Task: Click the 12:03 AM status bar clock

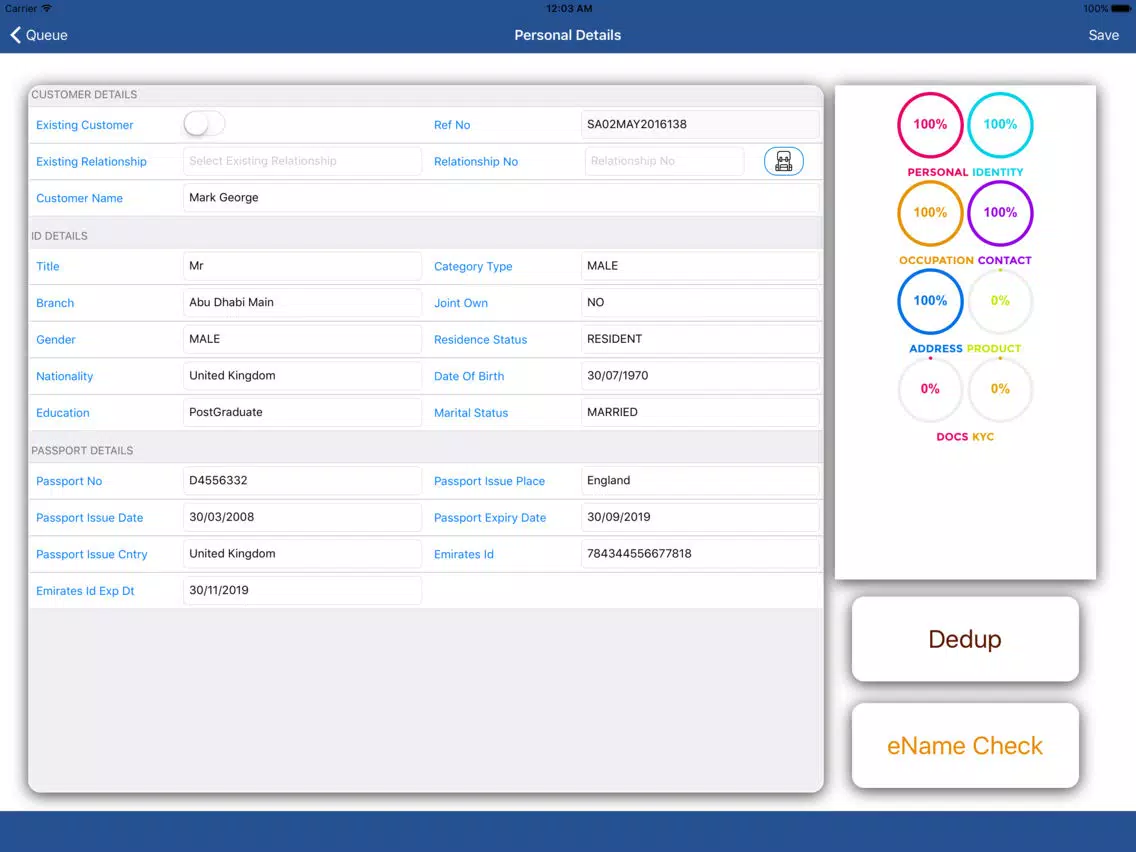Action: 569,9
